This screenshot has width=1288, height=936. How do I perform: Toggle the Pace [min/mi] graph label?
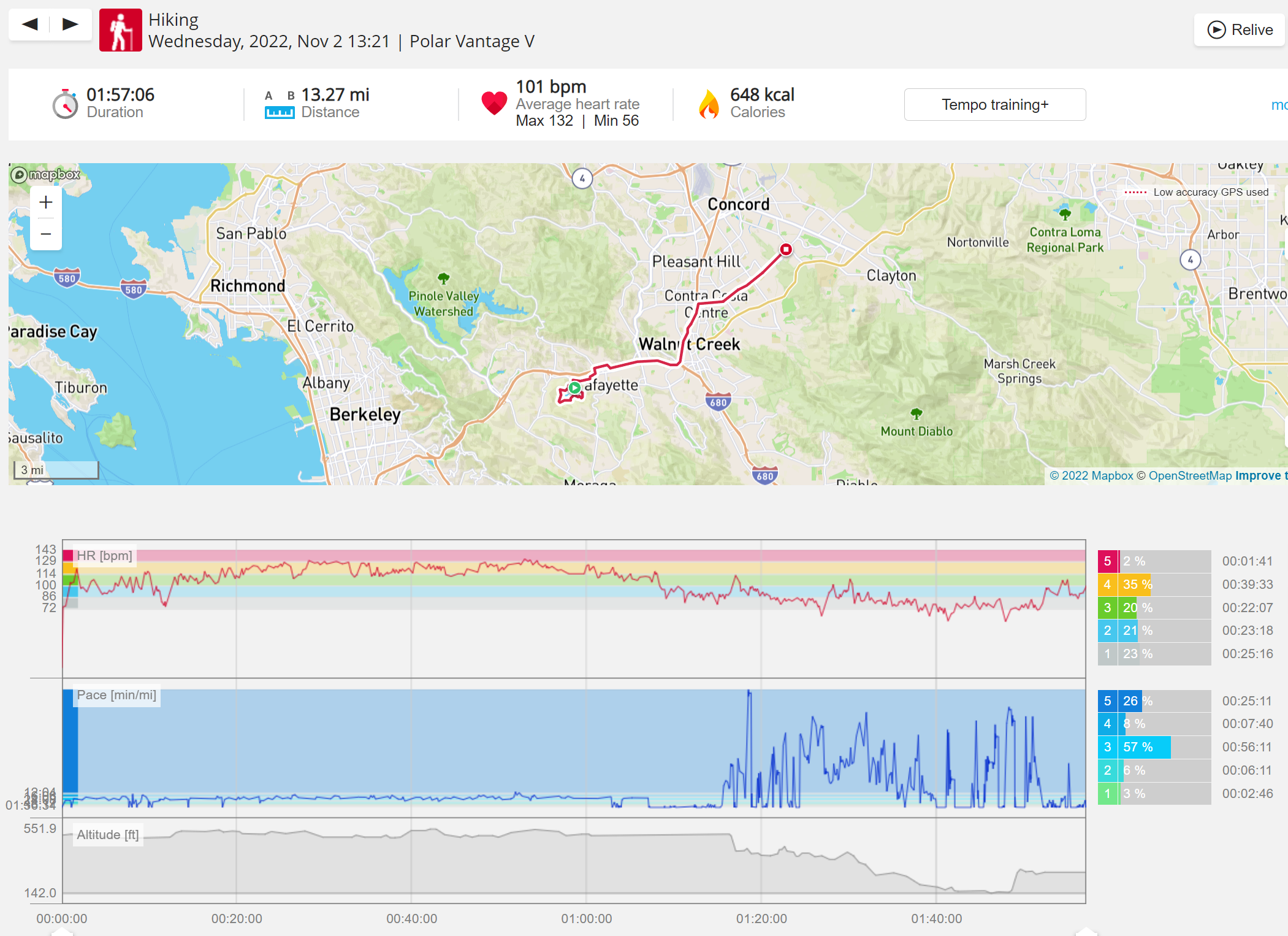click(x=116, y=695)
